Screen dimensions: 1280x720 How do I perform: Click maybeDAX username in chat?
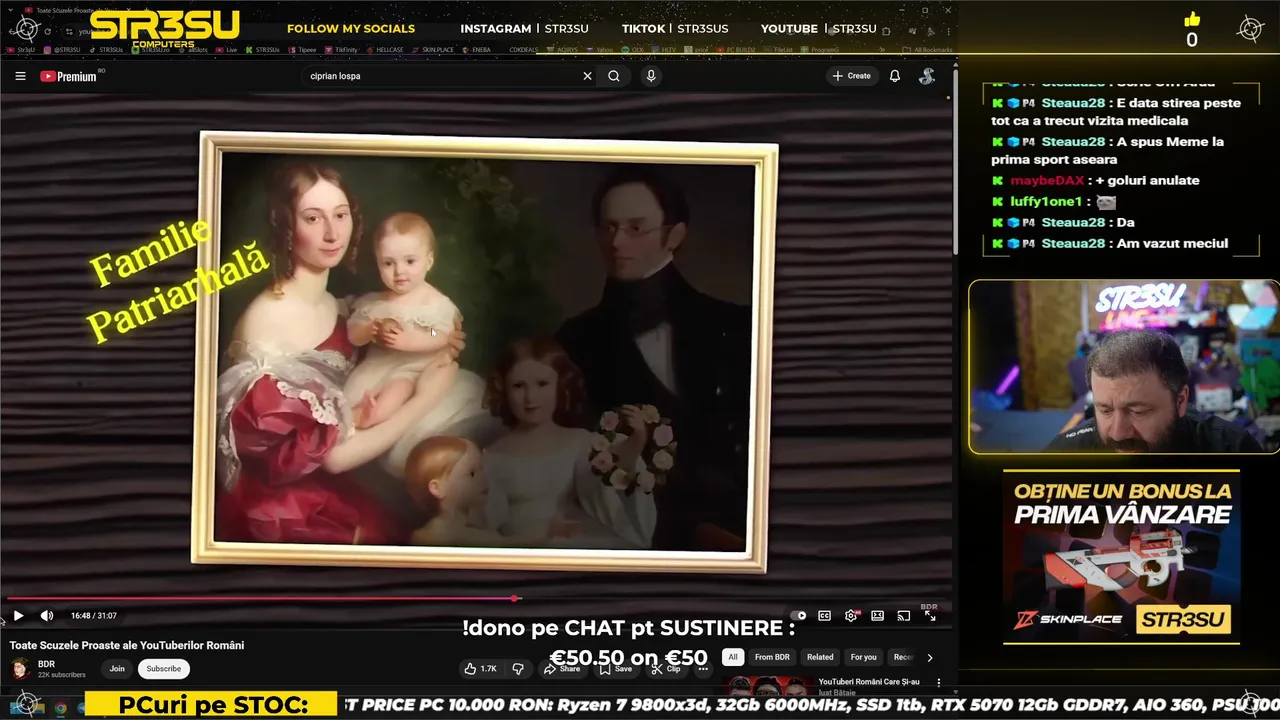pyautogui.click(x=1046, y=181)
